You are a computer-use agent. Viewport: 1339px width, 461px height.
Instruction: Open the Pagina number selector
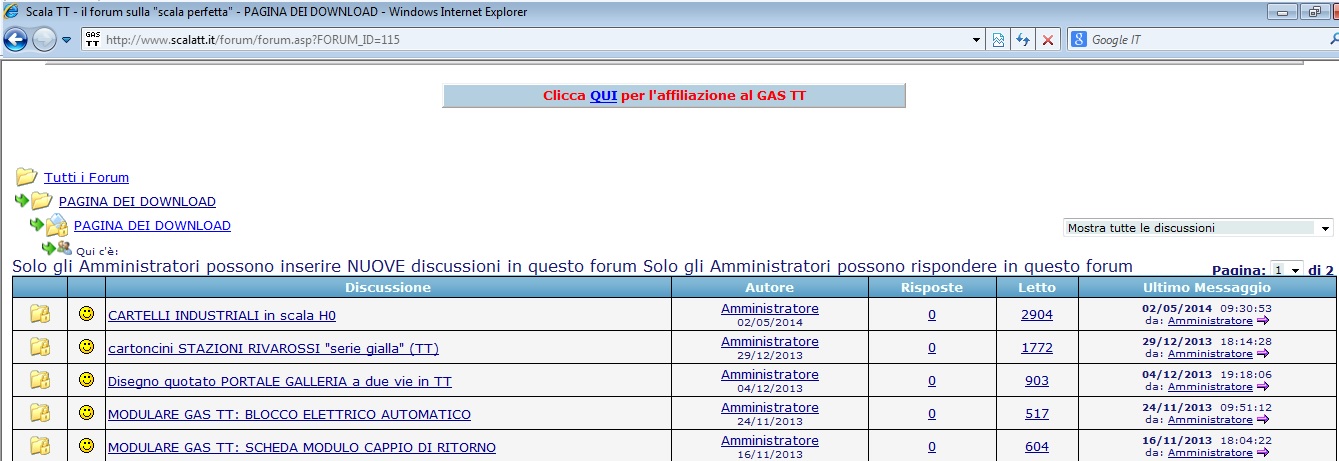coord(1287,270)
